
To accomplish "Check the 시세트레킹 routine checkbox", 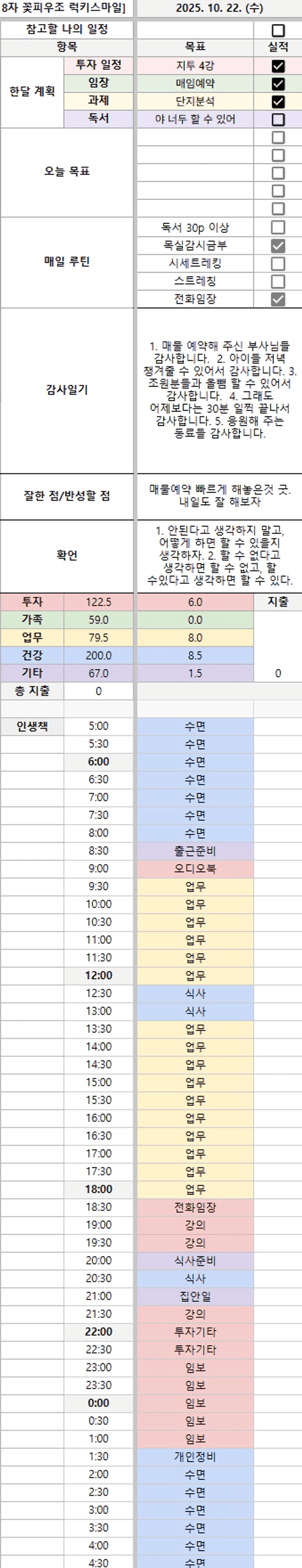I will pos(278,264).
